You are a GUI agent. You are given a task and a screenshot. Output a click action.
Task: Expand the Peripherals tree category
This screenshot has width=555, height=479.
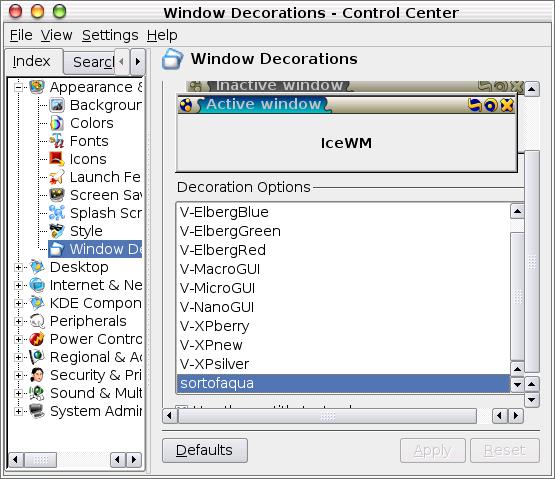(x=18, y=321)
